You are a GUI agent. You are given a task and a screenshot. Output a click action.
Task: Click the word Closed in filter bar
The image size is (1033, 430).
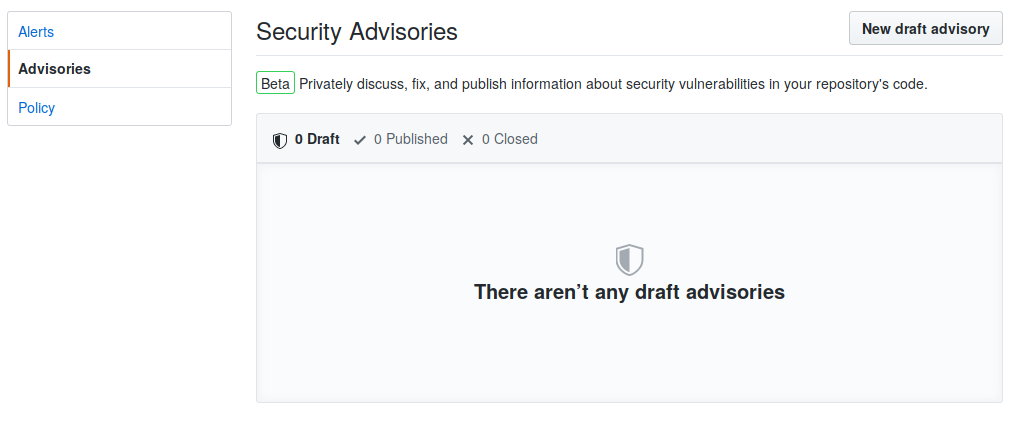[x=516, y=139]
